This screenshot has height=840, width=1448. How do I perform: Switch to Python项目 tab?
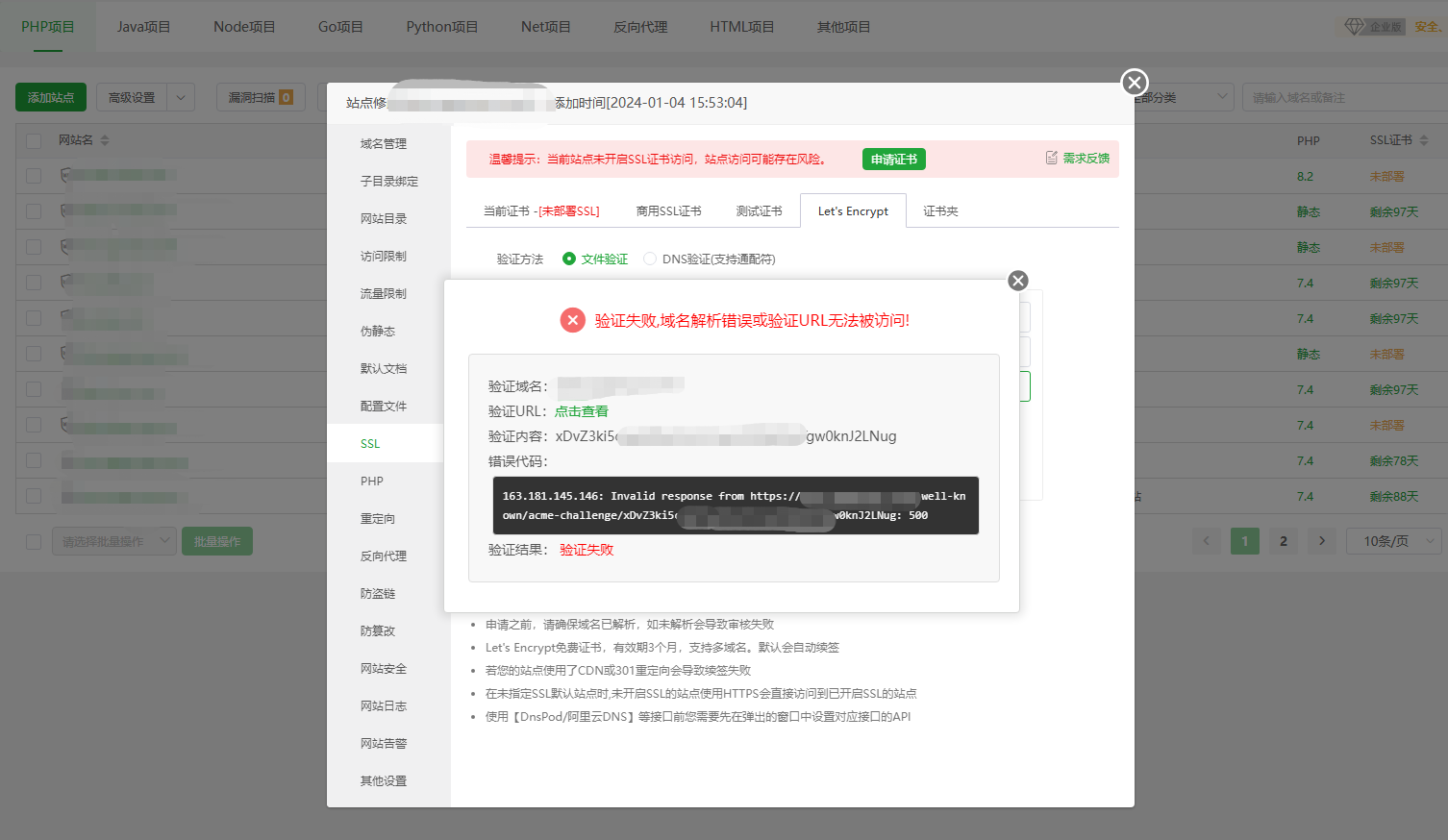(442, 27)
